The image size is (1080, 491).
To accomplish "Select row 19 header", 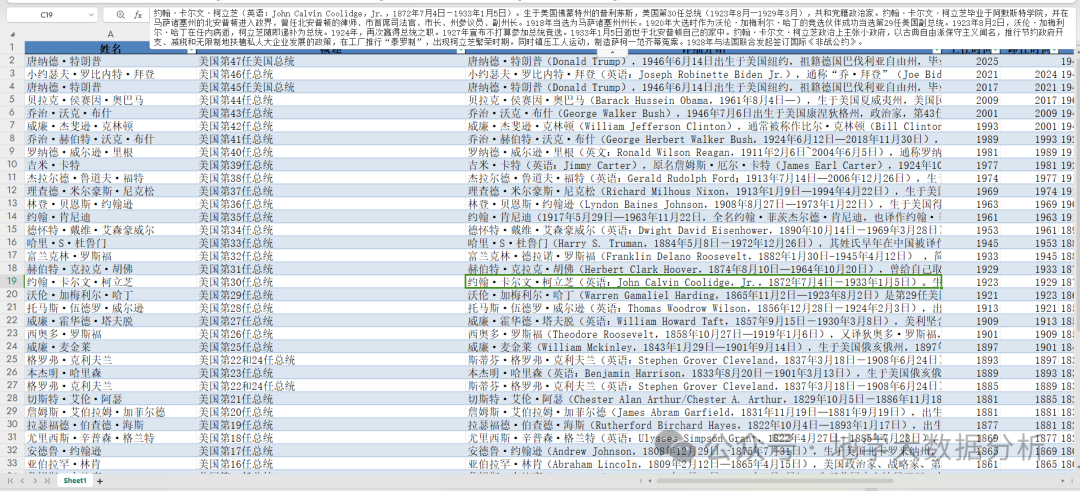I will [x=12, y=282].
